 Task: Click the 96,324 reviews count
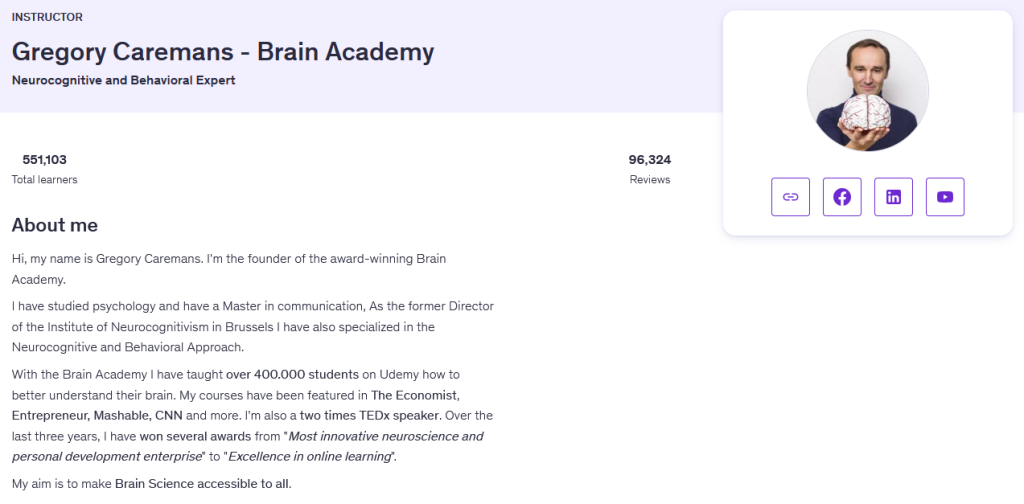(x=650, y=160)
